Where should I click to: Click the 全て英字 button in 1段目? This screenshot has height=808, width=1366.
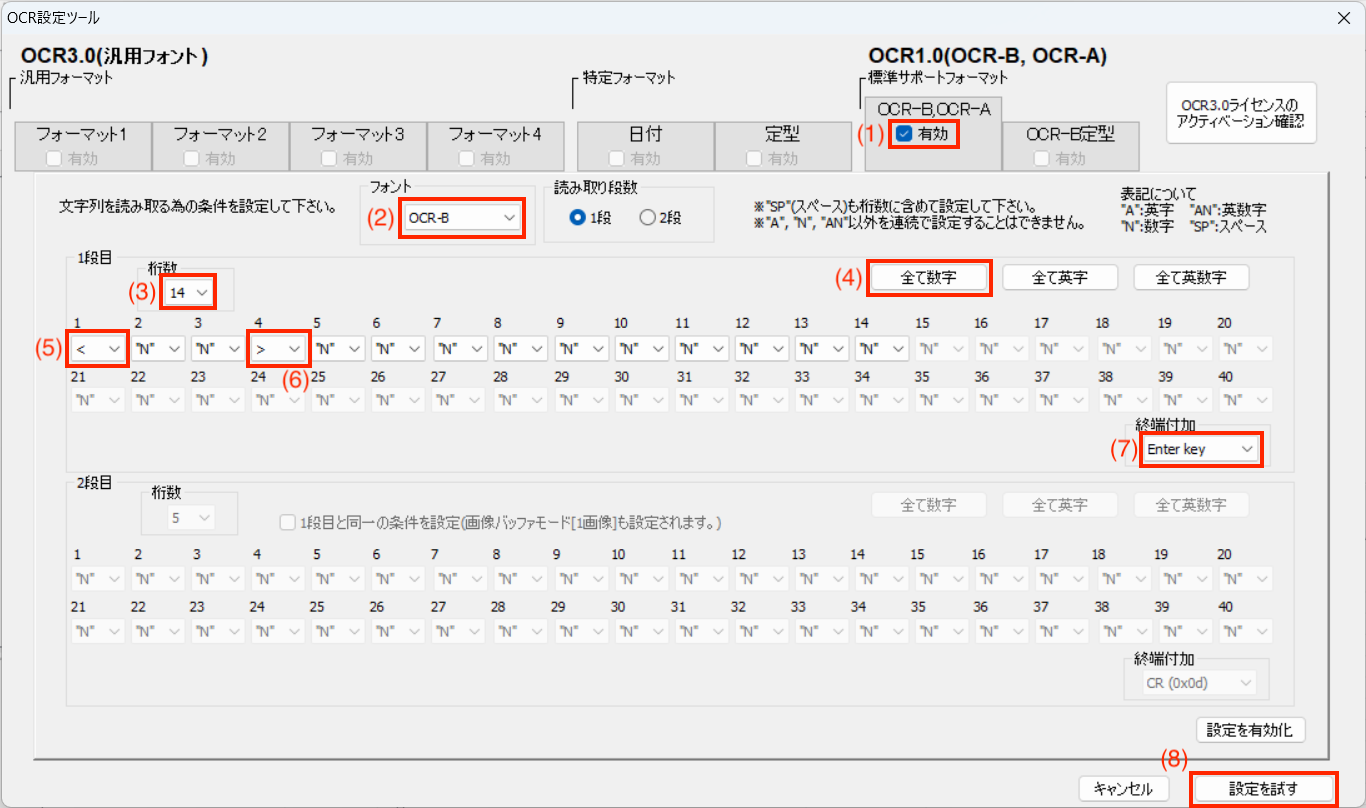tap(1059, 278)
